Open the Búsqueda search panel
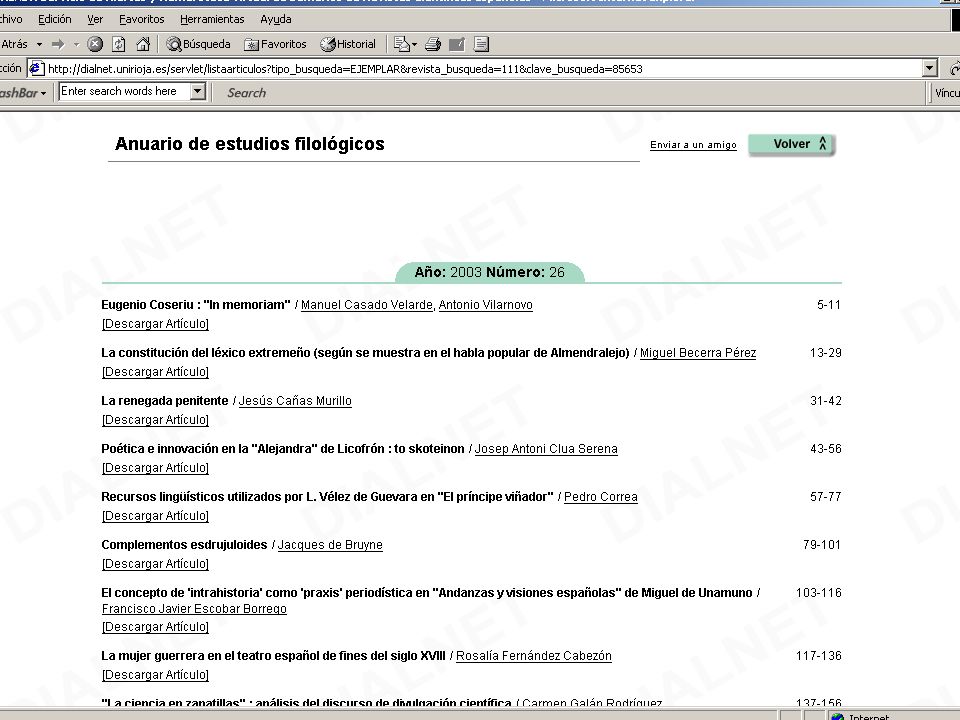 coord(199,44)
